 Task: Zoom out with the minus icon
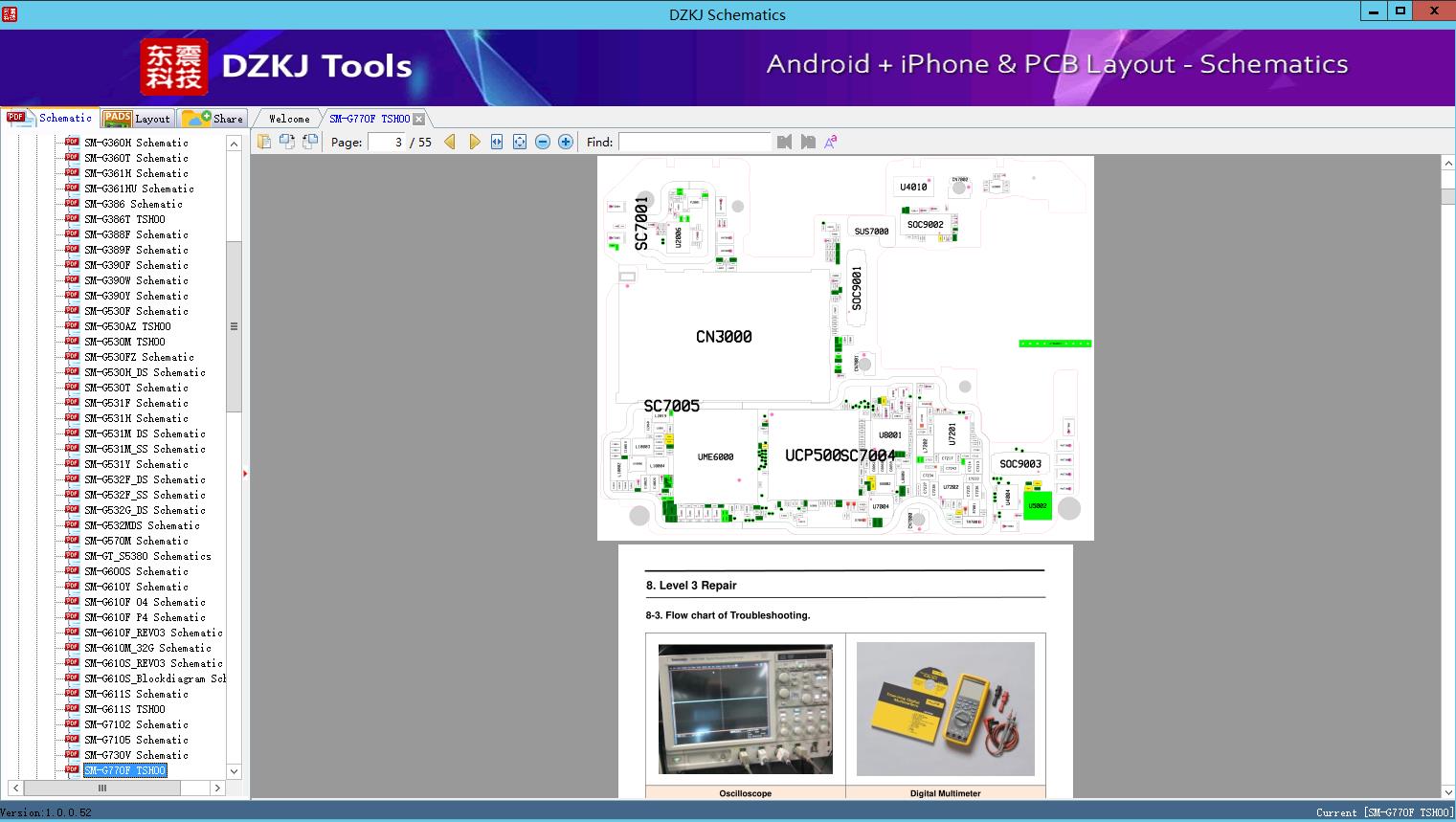pyautogui.click(x=543, y=142)
